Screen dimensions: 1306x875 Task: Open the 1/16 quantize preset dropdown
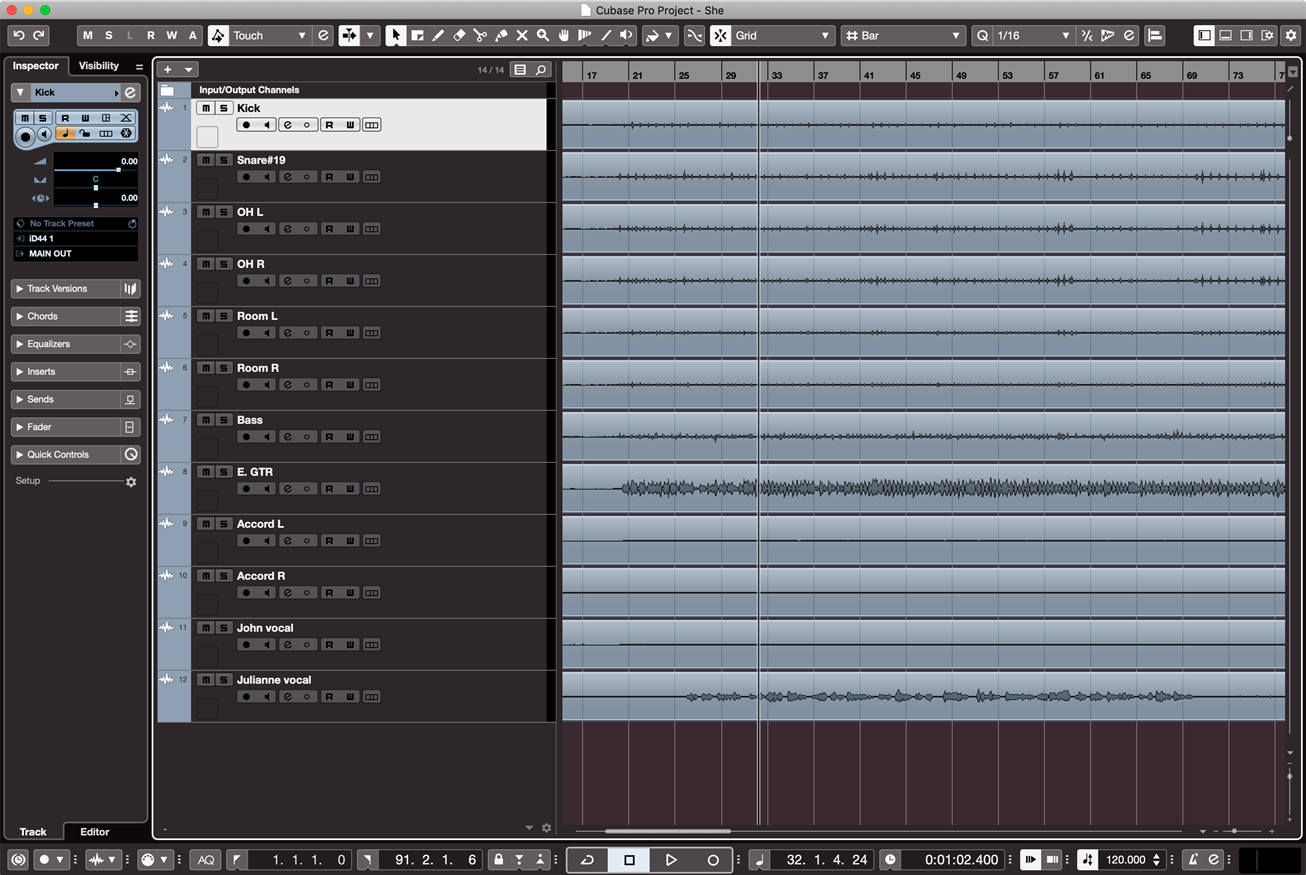(x=1065, y=35)
